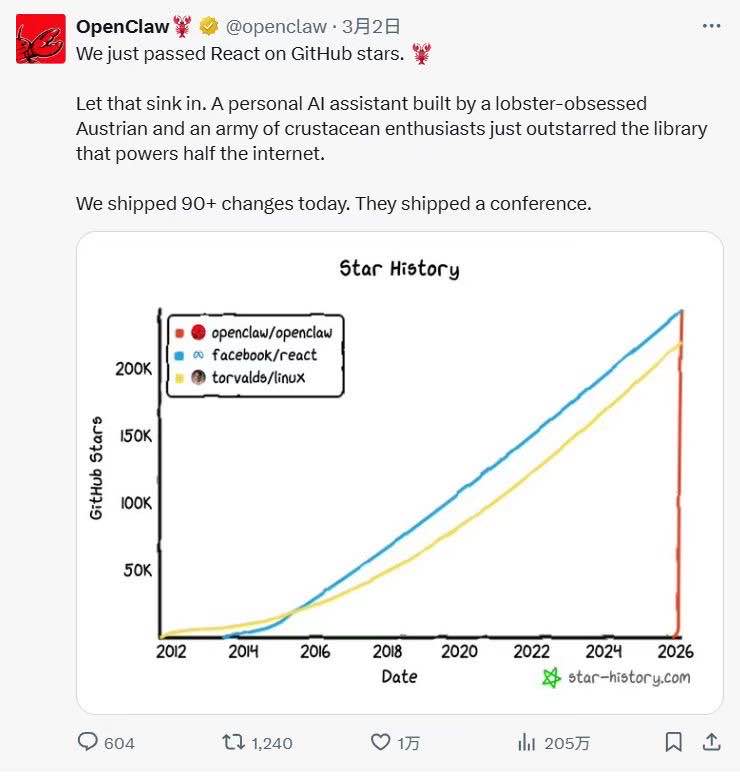Click openclaw/openclaw red legend swatch
This screenshot has width=740, height=776.
(x=179, y=333)
